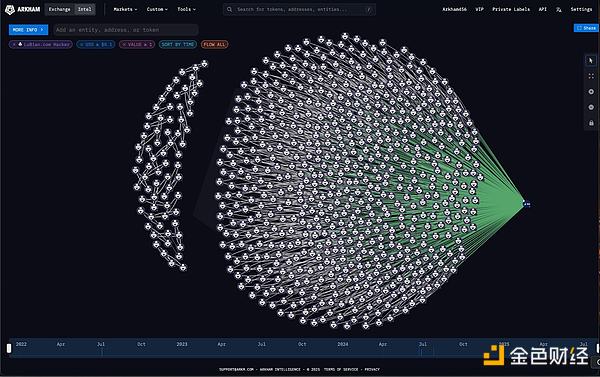
Task: Expand the Custom dropdown menu
Action: 157,10
